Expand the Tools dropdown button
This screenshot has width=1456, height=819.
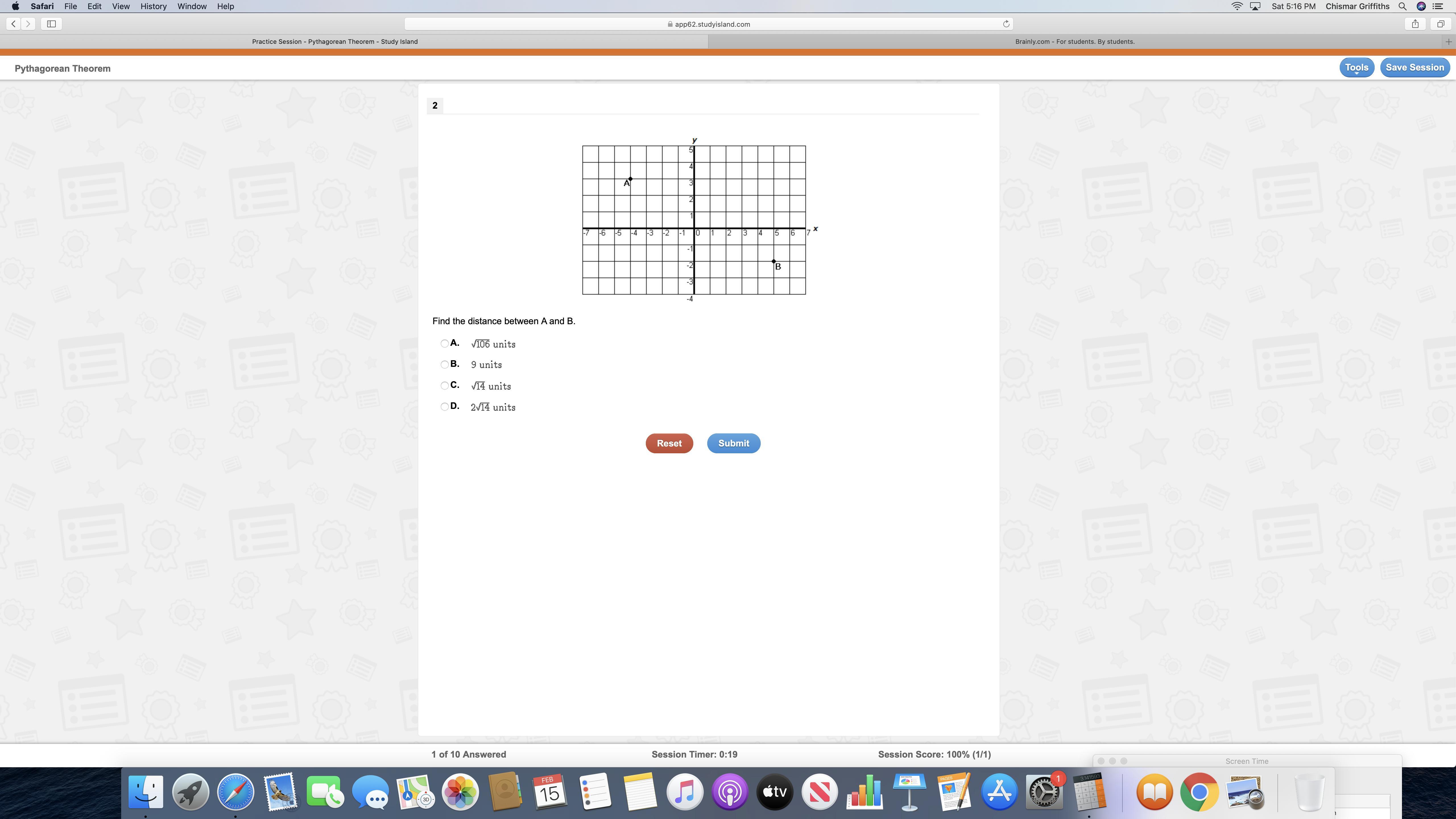[1356, 68]
